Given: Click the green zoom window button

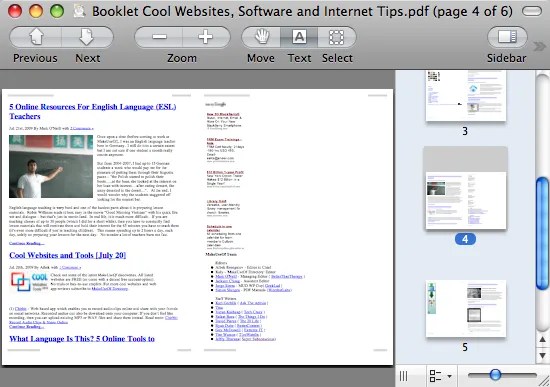Looking at the screenshot, I should tap(57, 11).
